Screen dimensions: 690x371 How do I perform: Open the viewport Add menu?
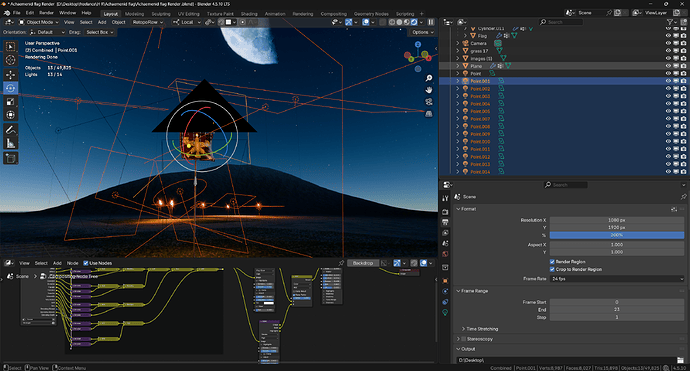(x=102, y=22)
